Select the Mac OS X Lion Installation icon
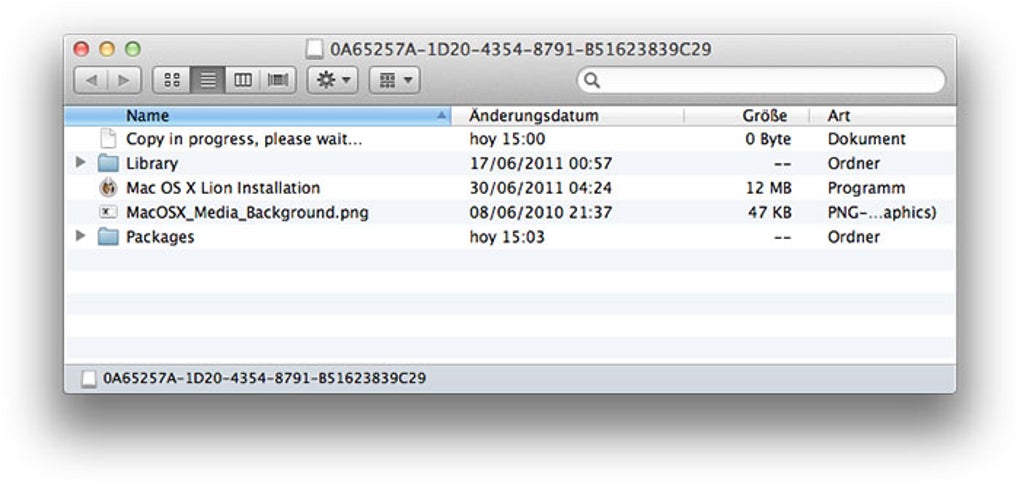This screenshot has height=485, width=1020. point(108,188)
